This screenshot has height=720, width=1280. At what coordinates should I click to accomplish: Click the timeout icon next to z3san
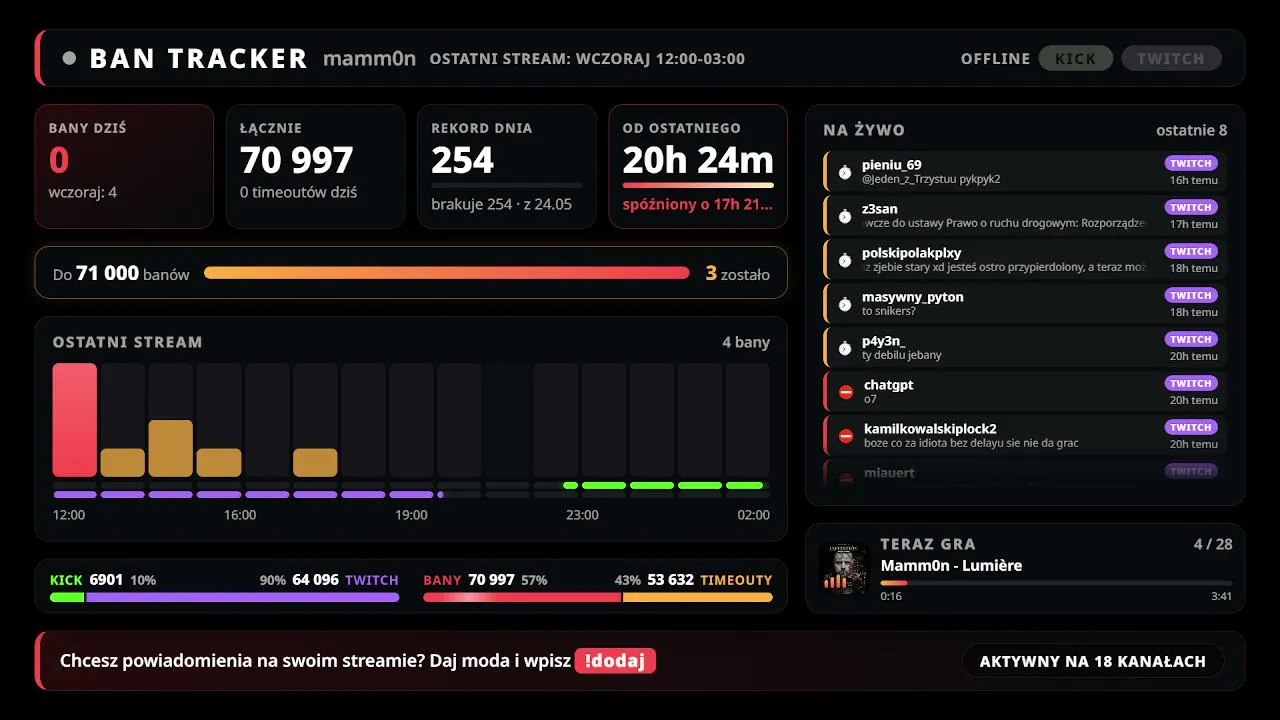click(x=845, y=216)
